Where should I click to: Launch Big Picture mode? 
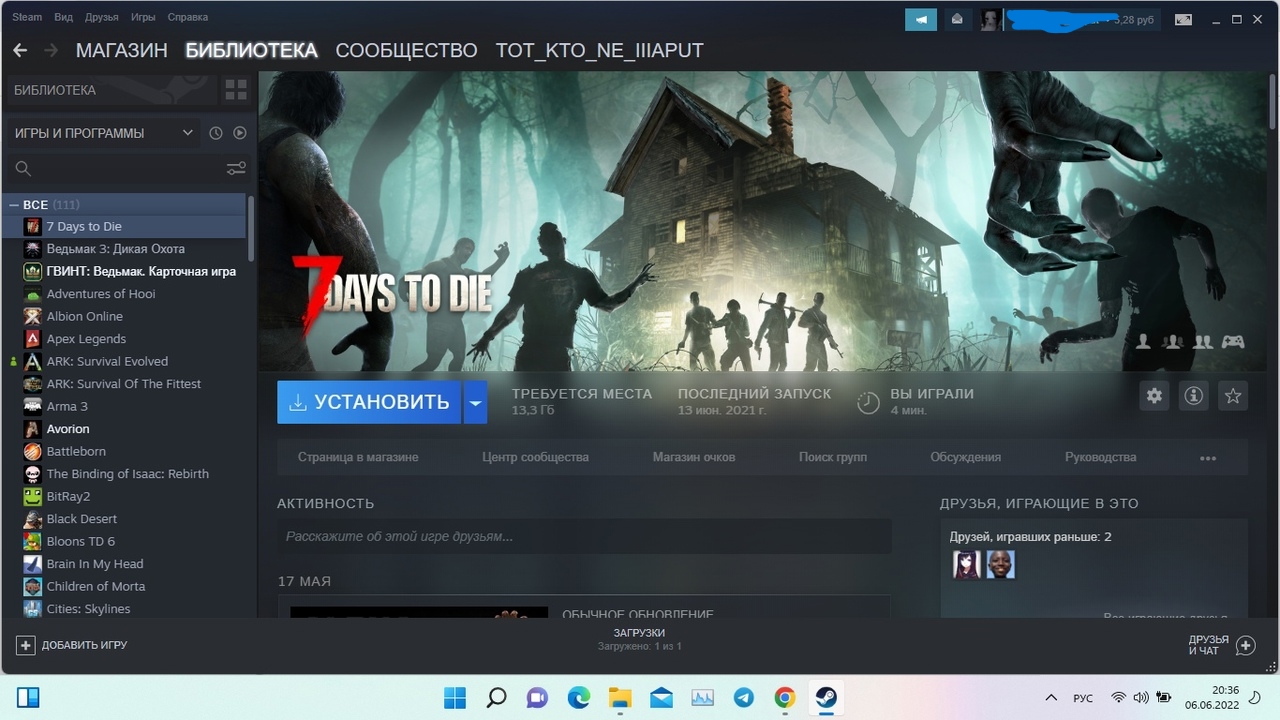pos(1183,19)
